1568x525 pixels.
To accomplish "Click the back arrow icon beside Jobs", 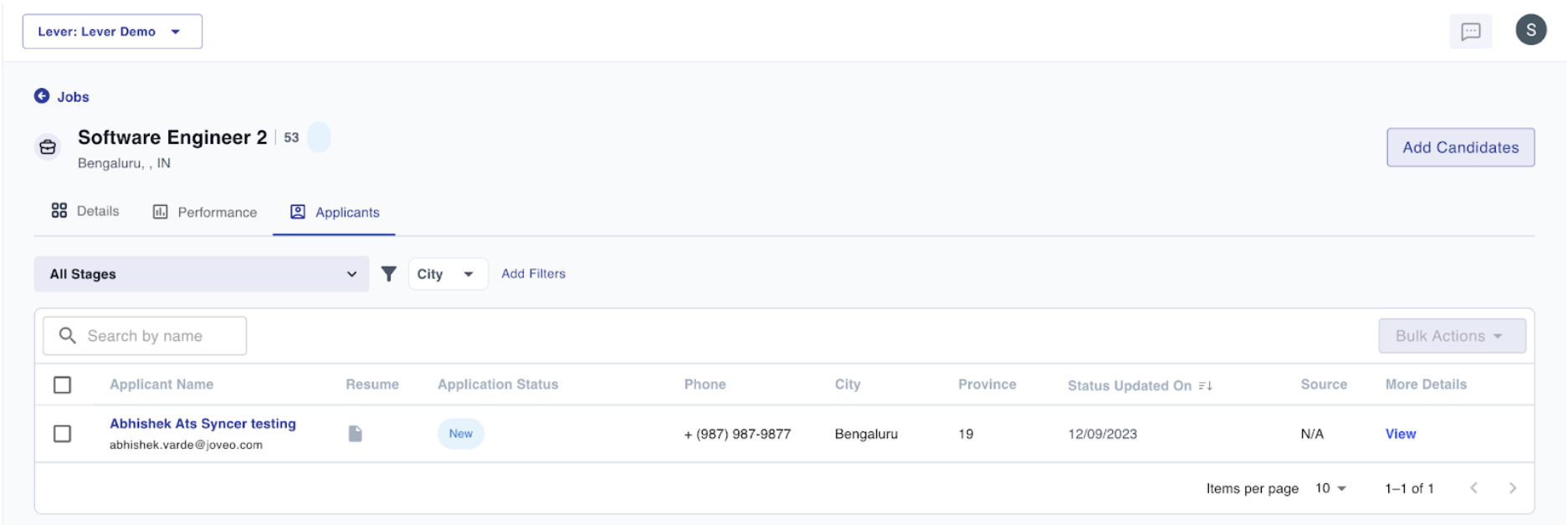I will coord(42,96).
